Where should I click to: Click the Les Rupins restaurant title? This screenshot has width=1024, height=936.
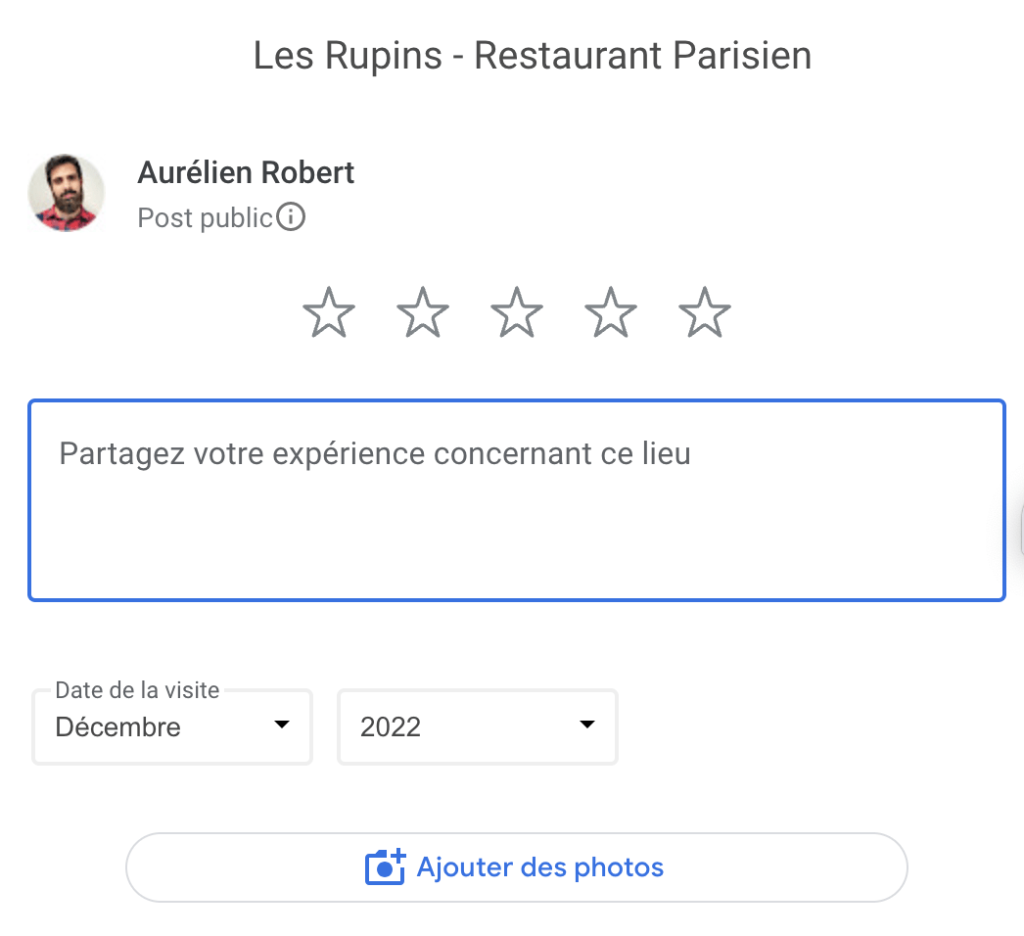(x=532, y=56)
